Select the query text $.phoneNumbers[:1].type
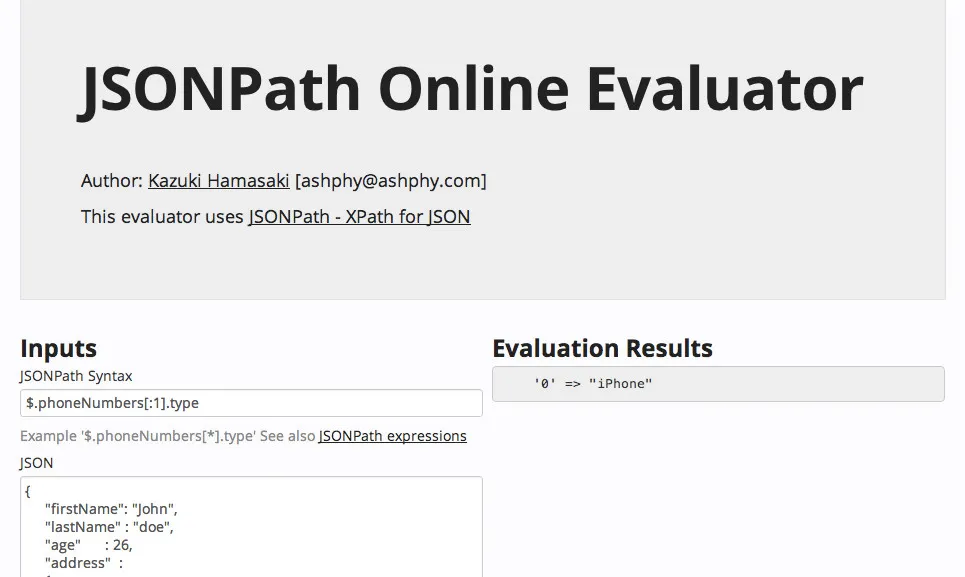Image resolution: width=965 pixels, height=577 pixels. pyautogui.click(x=110, y=403)
